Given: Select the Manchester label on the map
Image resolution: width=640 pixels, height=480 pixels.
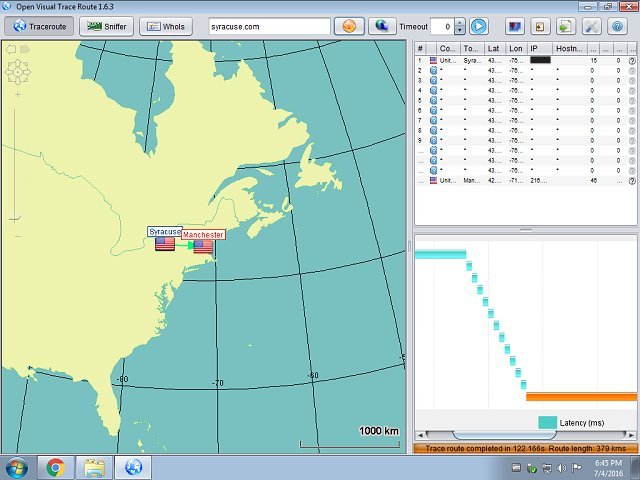Looking at the screenshot, I should [203, 235].
